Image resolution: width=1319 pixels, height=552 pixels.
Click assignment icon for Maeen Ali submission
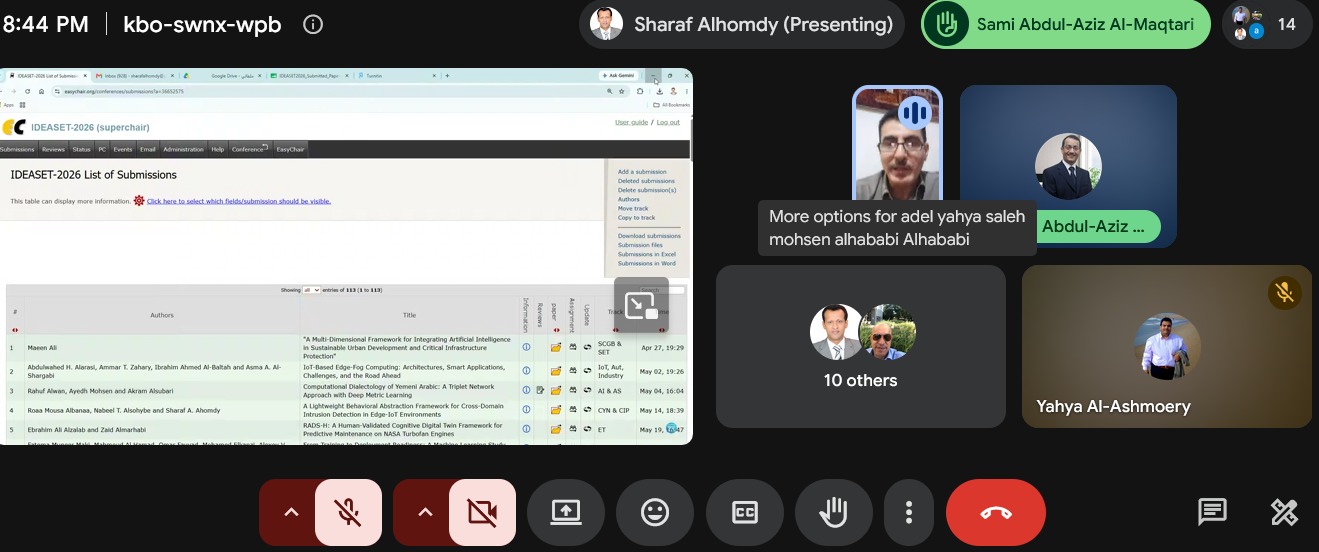(x=573, y=346)
